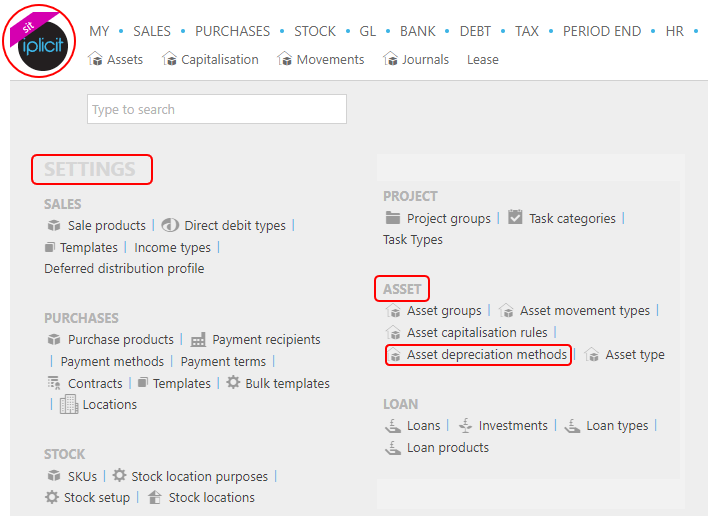Click the Movements submenu icon
The width and height of the screenshot is (708, 516).
click(x=284, y=59)
